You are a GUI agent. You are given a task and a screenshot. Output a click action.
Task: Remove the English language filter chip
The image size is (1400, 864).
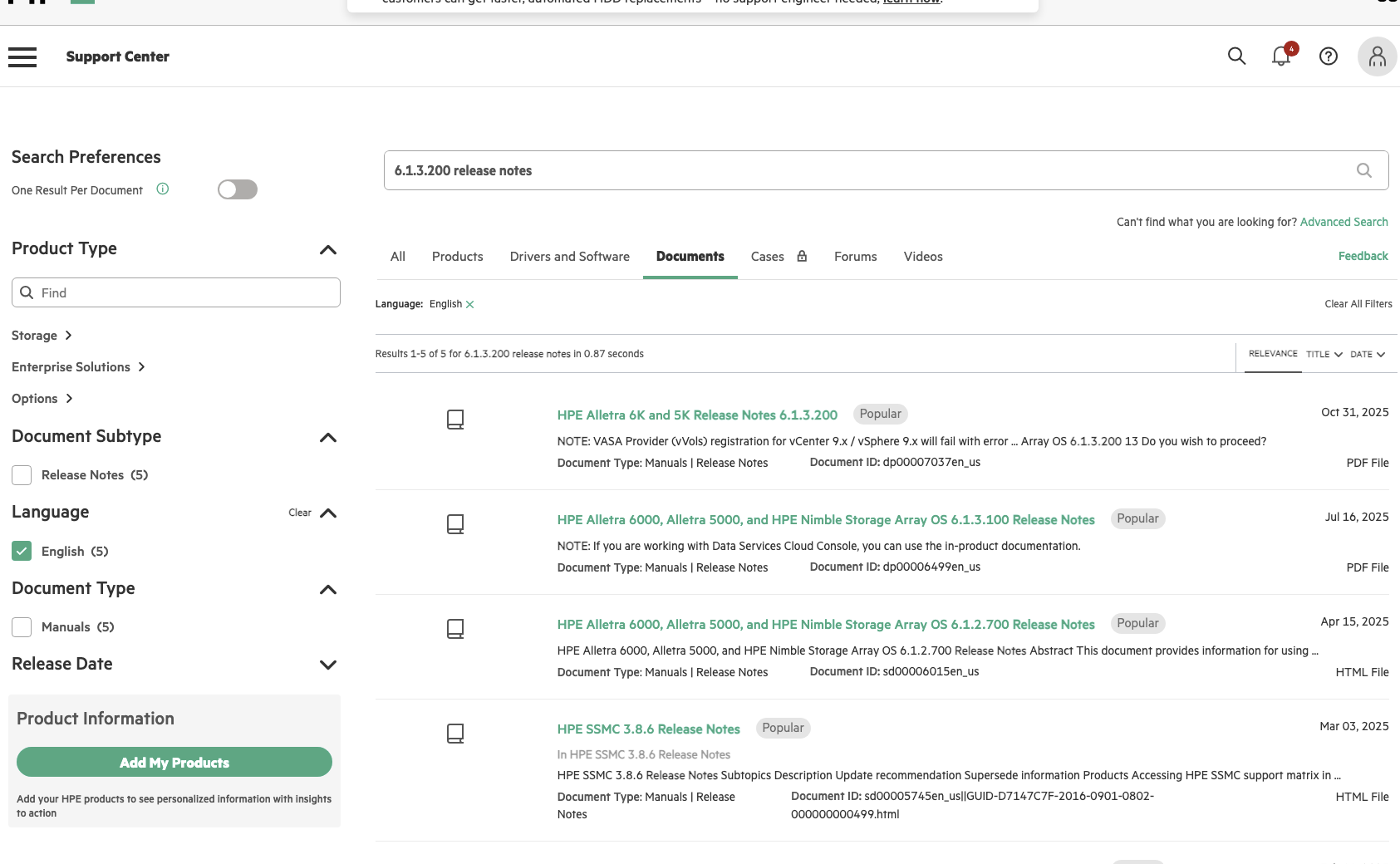(x=470, y=305)
